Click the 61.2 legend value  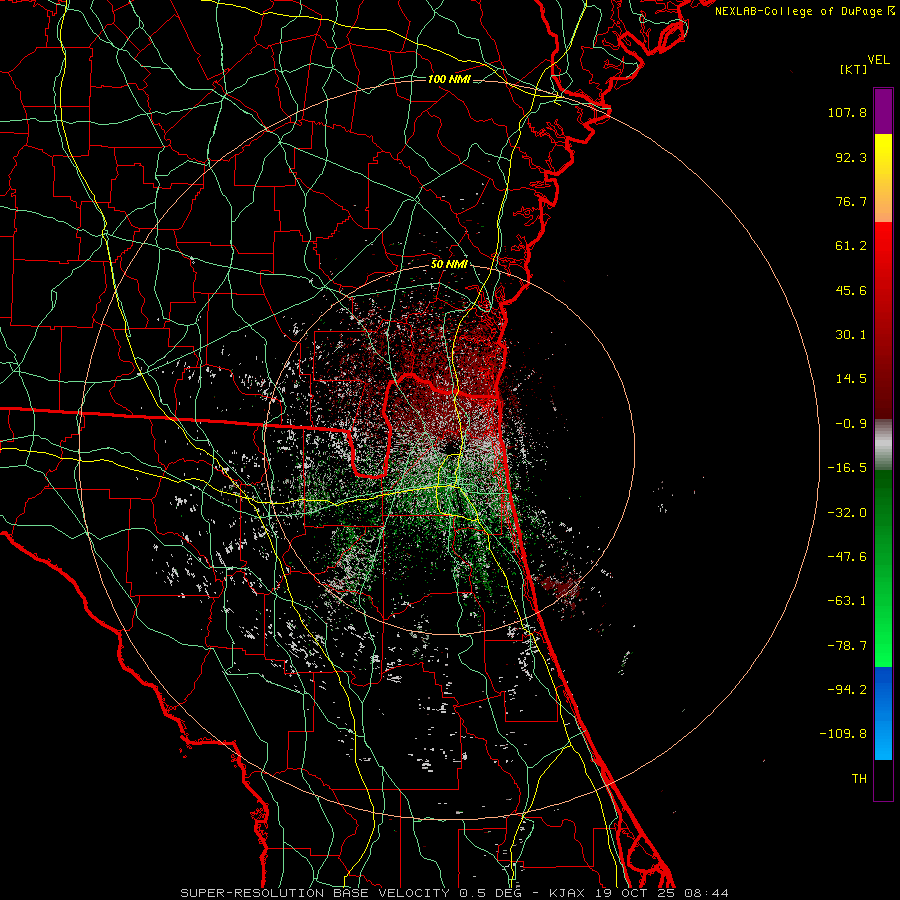(851, 246)
